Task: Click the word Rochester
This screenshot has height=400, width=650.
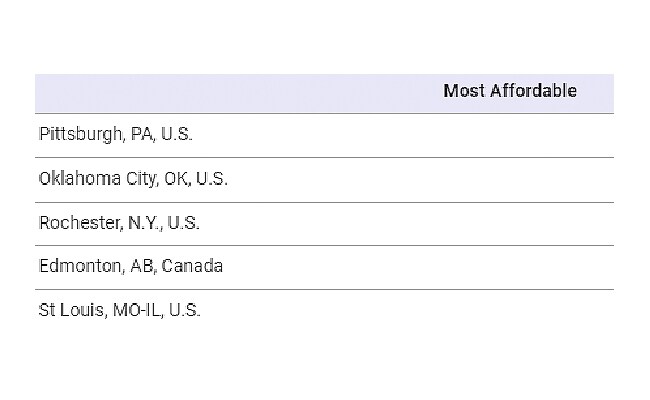Action: click(x=81, y=223)
